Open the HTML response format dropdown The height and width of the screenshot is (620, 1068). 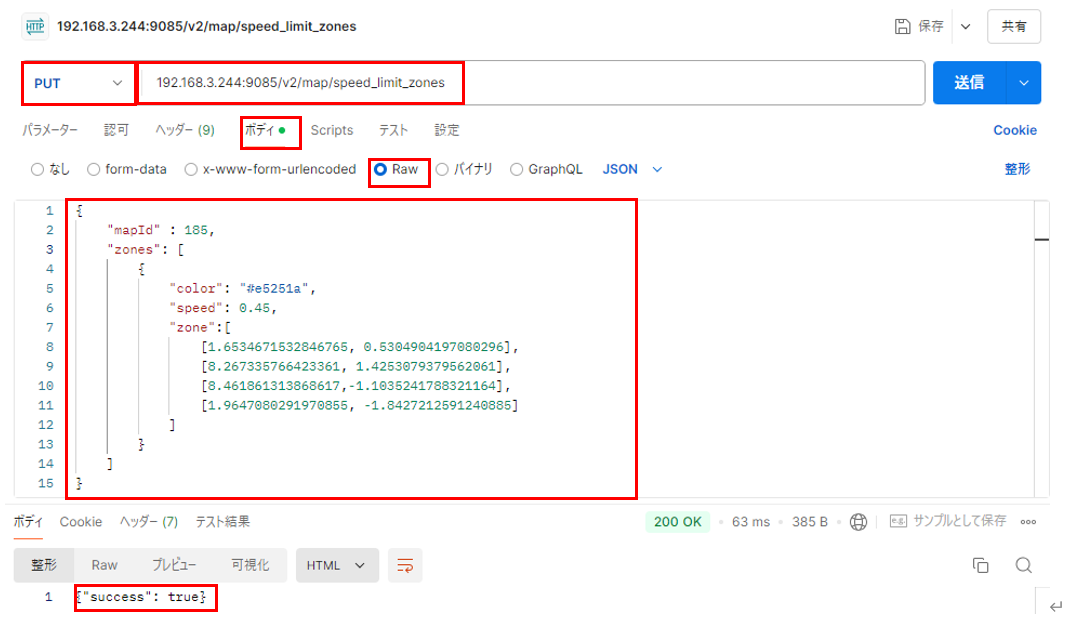(337, 565)
